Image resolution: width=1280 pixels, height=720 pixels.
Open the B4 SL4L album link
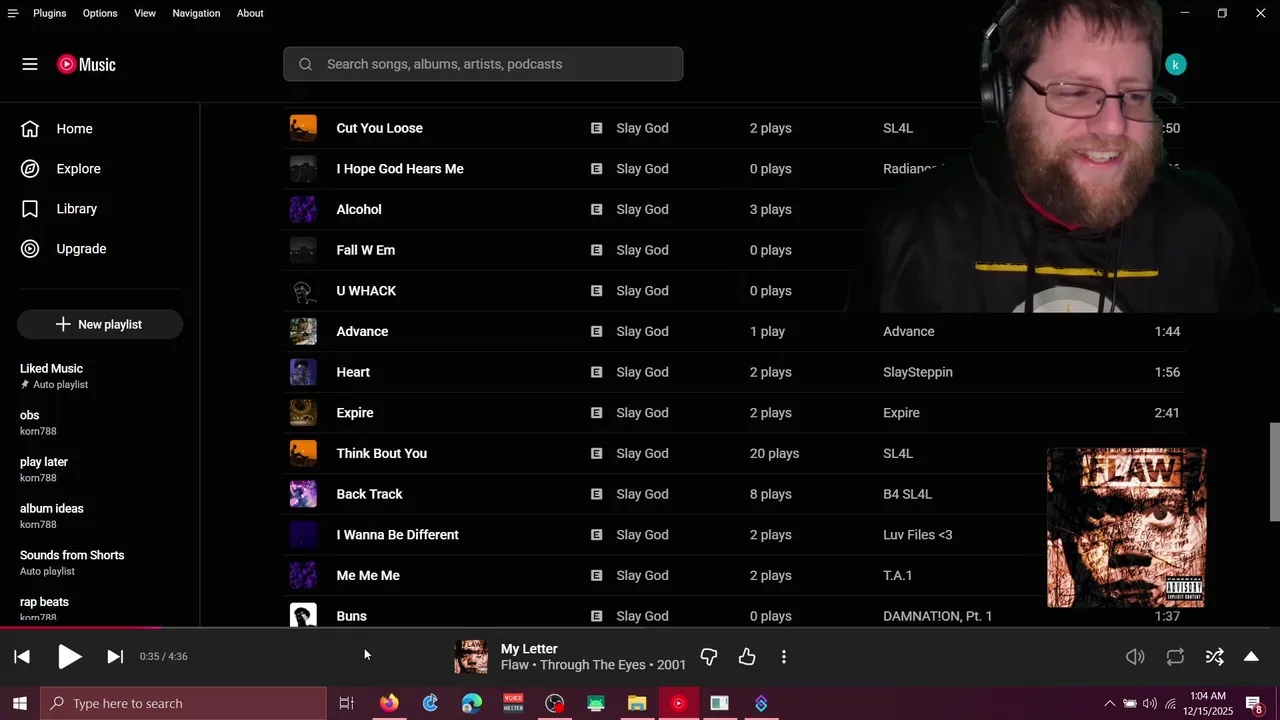(x=907, y=494)
